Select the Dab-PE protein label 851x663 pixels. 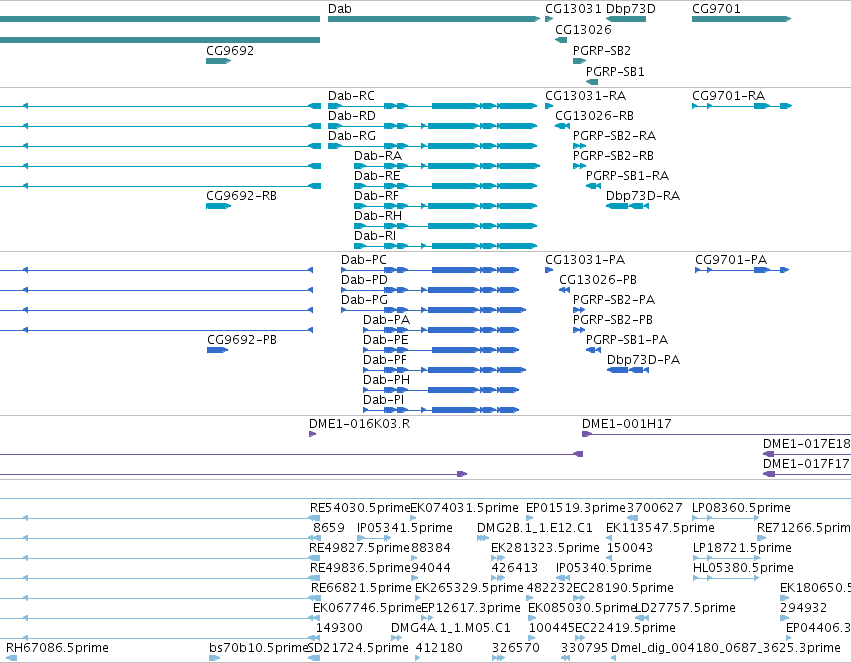386,341
